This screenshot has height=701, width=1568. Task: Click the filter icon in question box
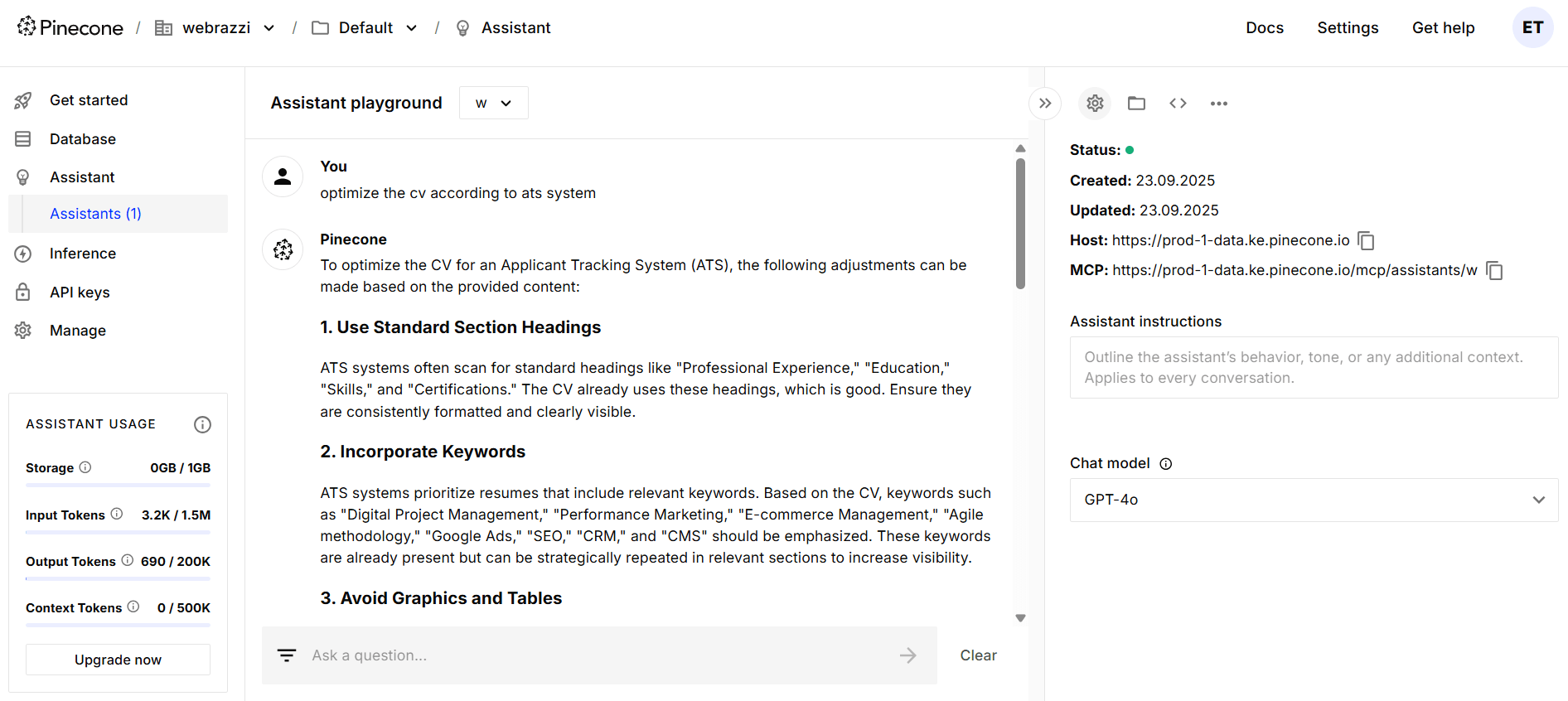pos(287,655)
